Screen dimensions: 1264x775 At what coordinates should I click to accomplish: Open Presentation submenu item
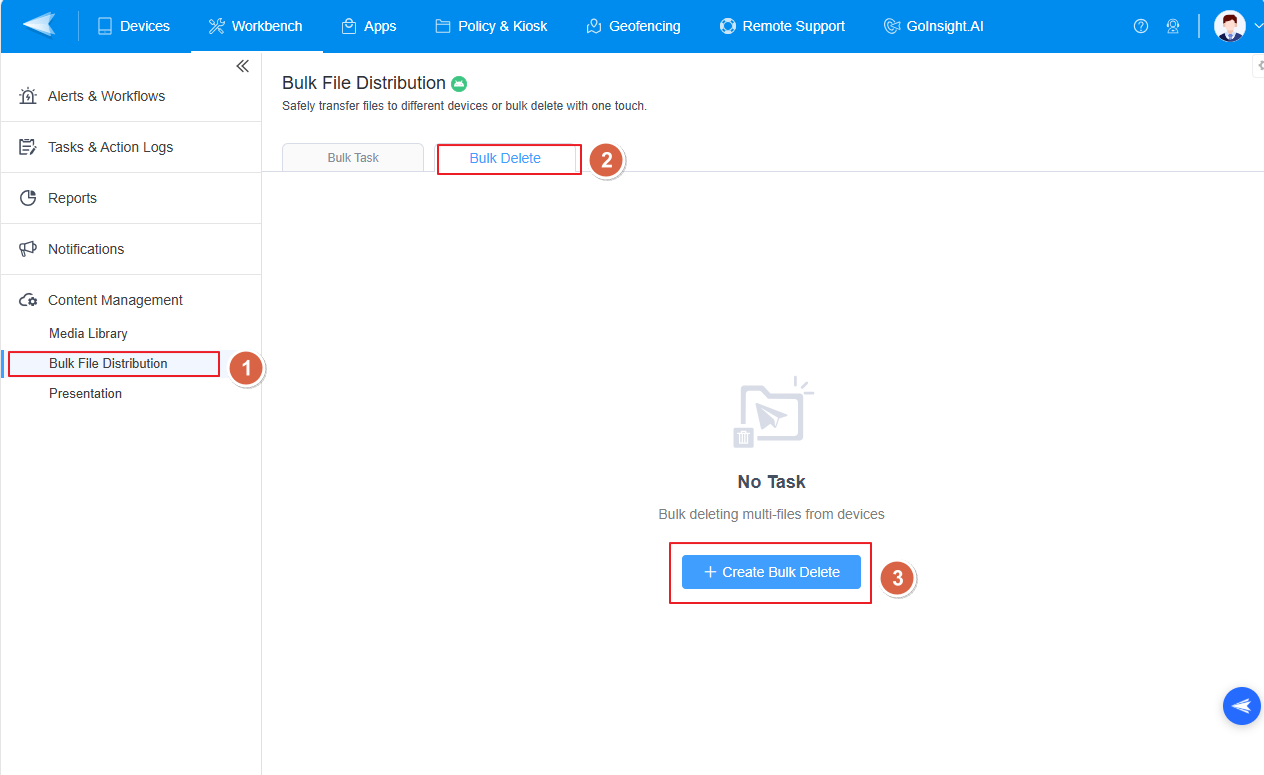tap(85, 393)
